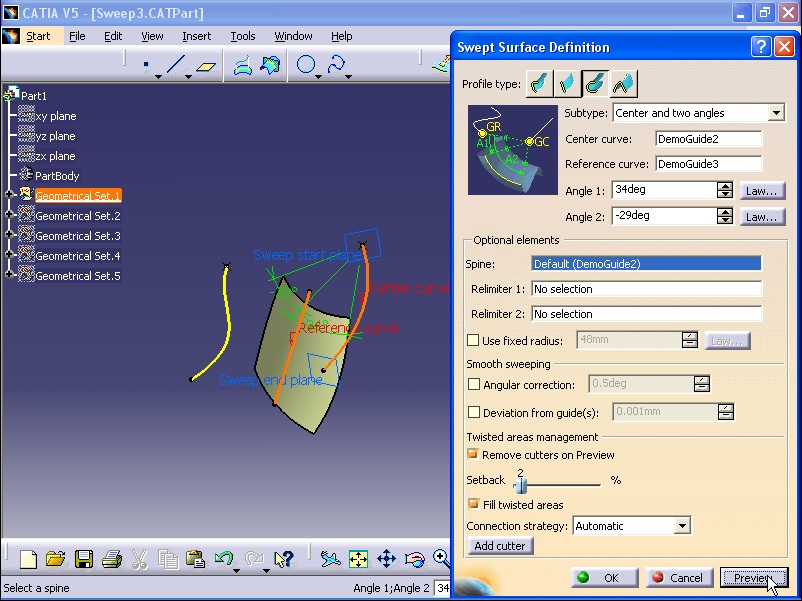Select the Conic profile type icon
802x601 pixels.
click(x=623, y=83)
